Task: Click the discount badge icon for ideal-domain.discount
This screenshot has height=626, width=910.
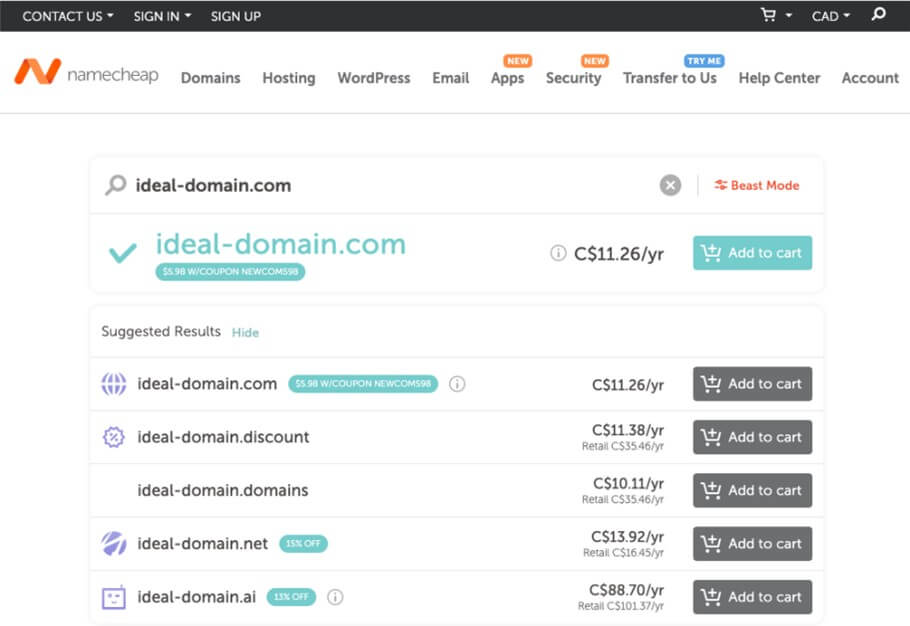Action: (x=114, y=437)
